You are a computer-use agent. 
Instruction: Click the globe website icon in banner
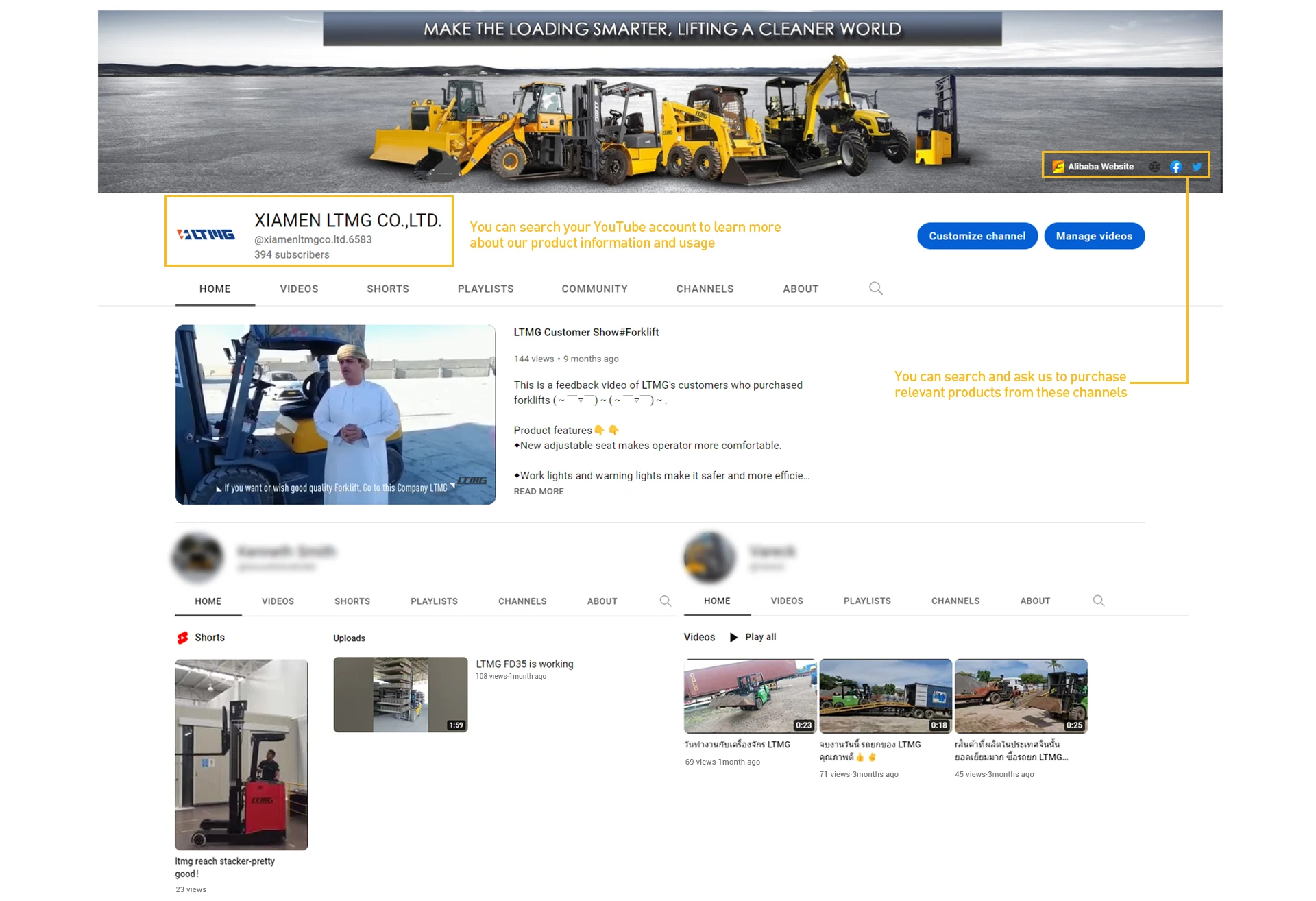(x=1155, y=167)
